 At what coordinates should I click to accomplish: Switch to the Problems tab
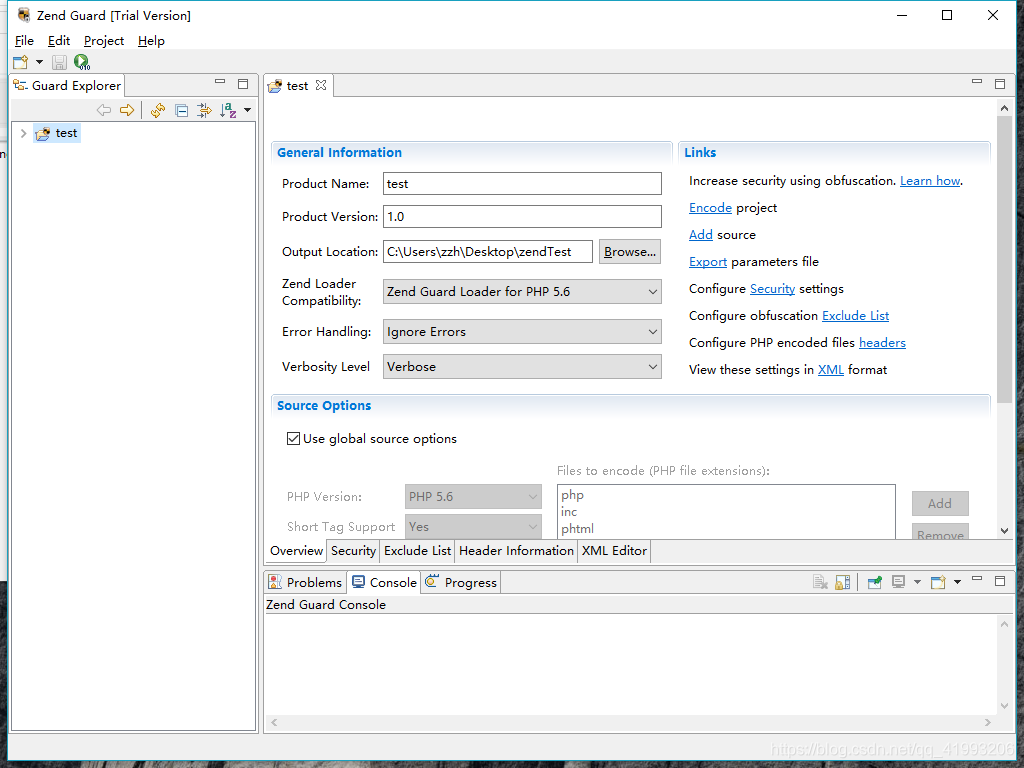305,582
